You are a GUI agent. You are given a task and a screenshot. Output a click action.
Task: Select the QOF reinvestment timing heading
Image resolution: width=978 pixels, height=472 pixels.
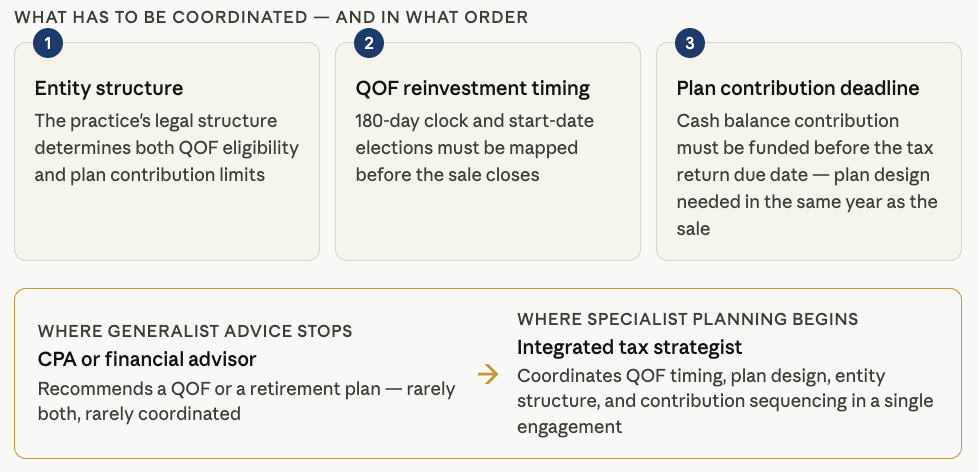[x=472, y=88]
